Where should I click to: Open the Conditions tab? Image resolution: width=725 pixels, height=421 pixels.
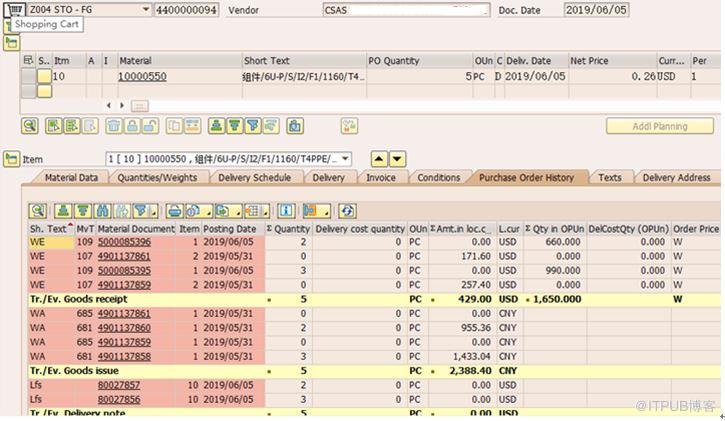(x=438, y=178)
